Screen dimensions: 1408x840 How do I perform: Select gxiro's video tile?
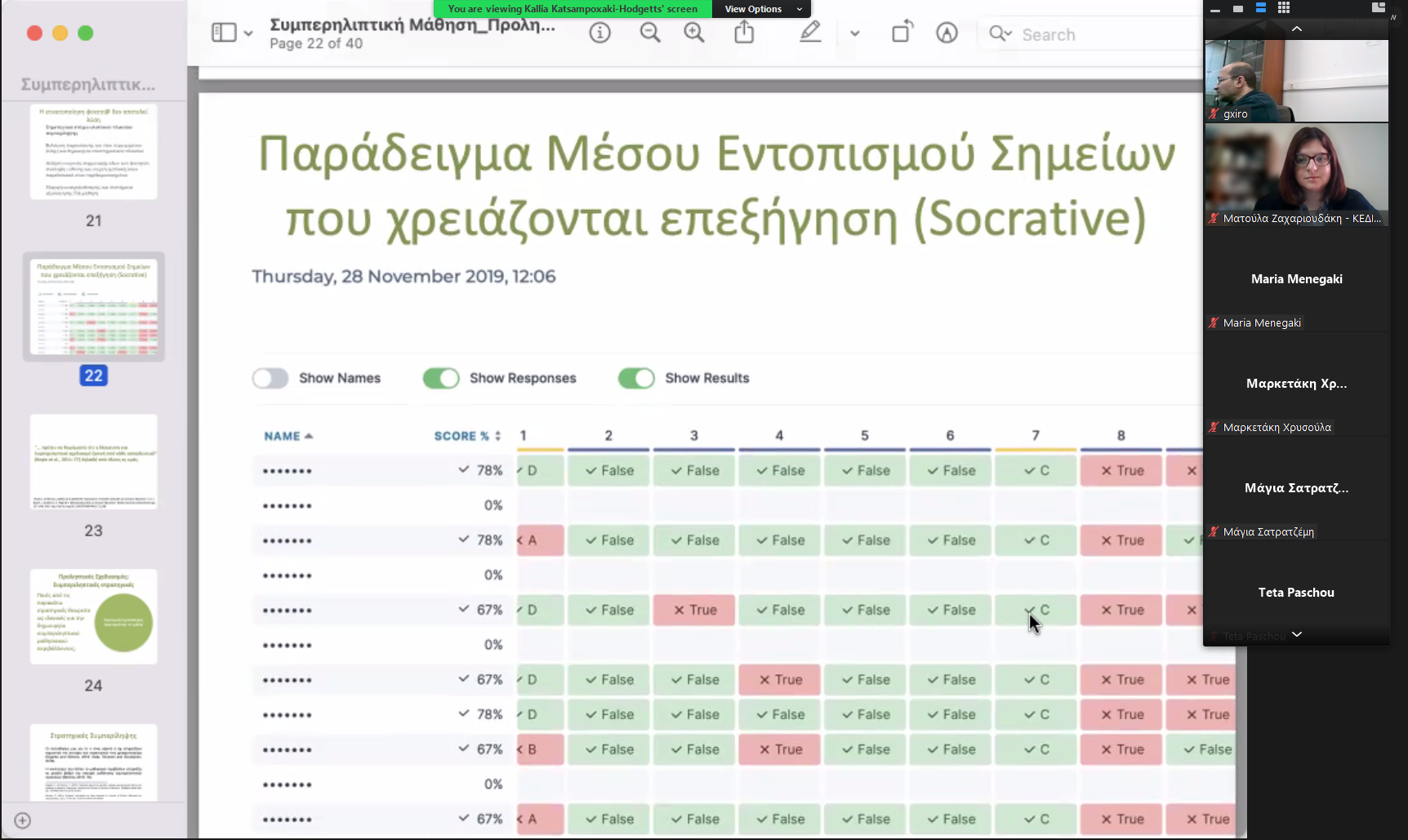coord(1297,81)
